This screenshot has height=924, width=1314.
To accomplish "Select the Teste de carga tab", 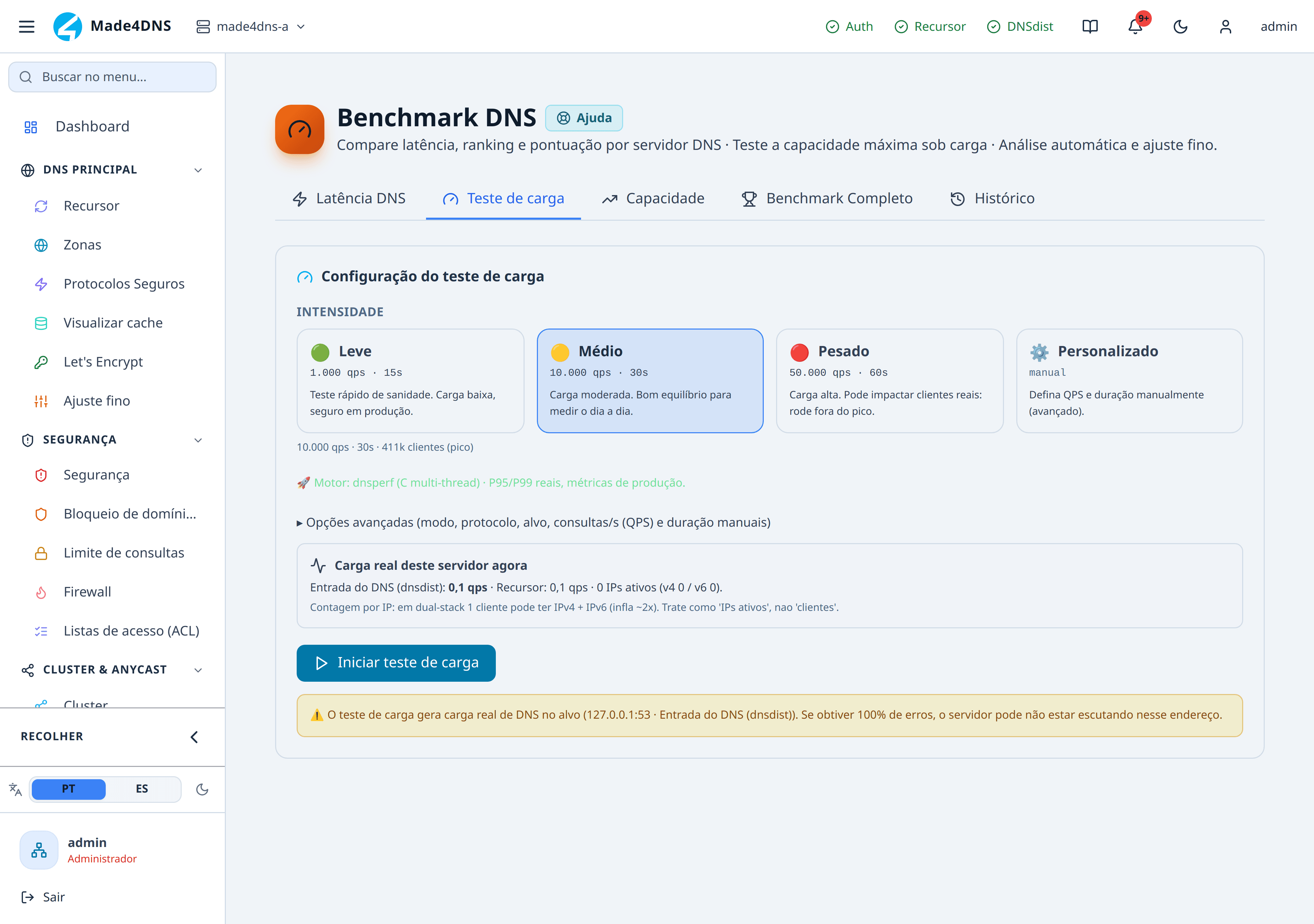I will coord(504,198).
